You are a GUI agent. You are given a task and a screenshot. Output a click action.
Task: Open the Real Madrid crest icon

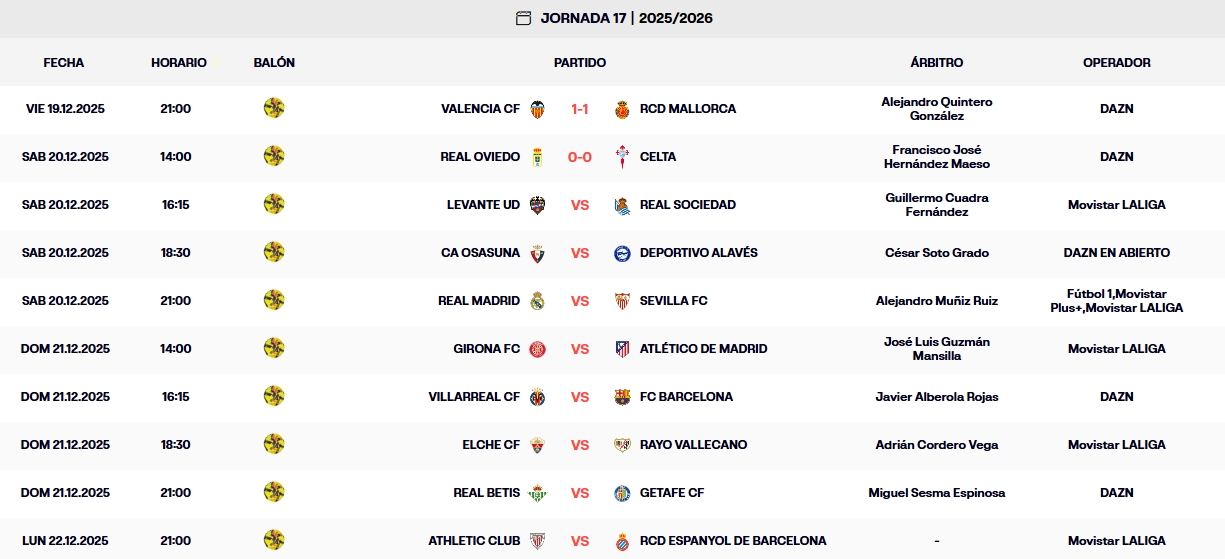click(537, 301)
